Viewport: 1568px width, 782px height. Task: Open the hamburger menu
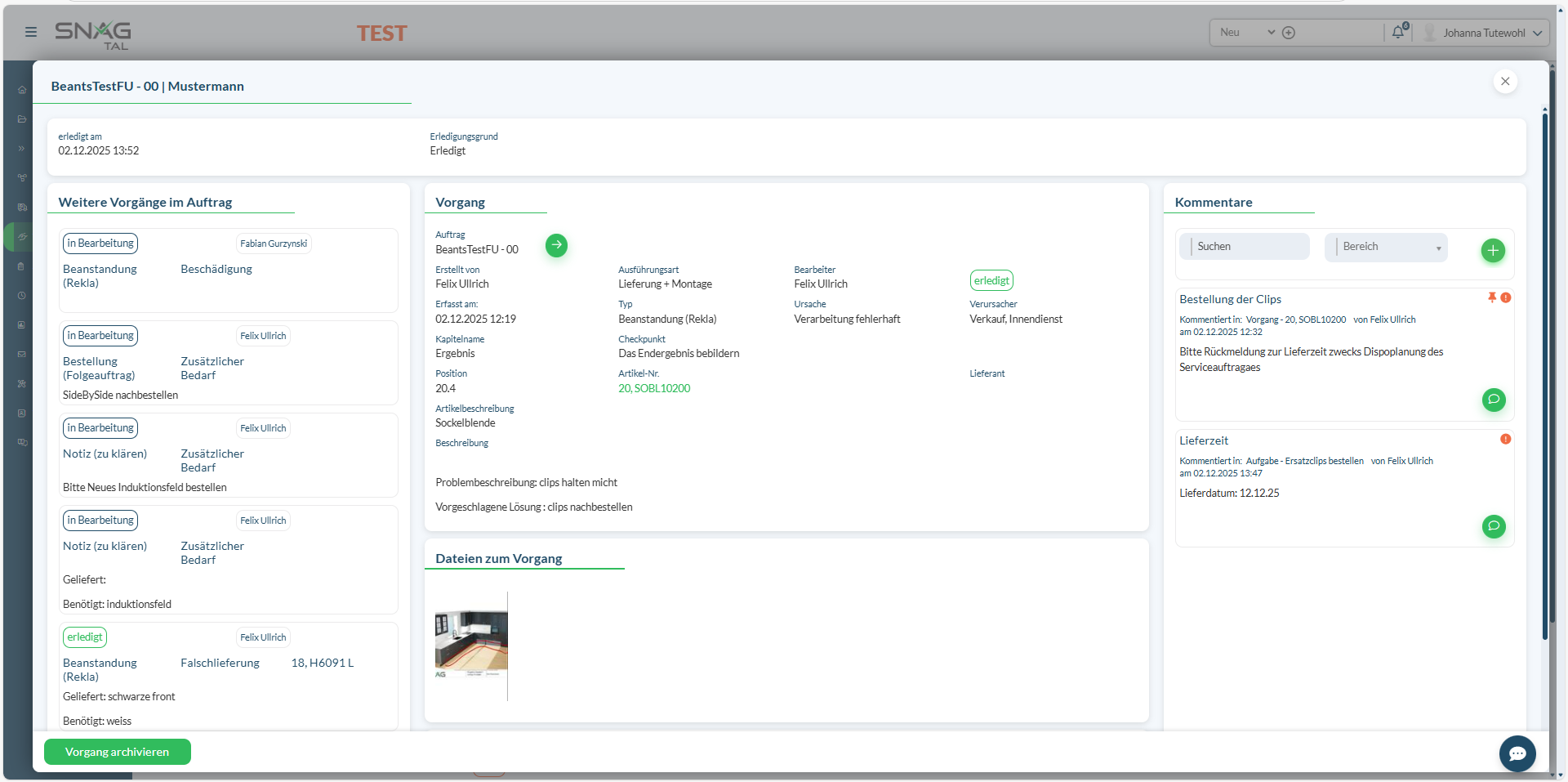coord(31,32)
